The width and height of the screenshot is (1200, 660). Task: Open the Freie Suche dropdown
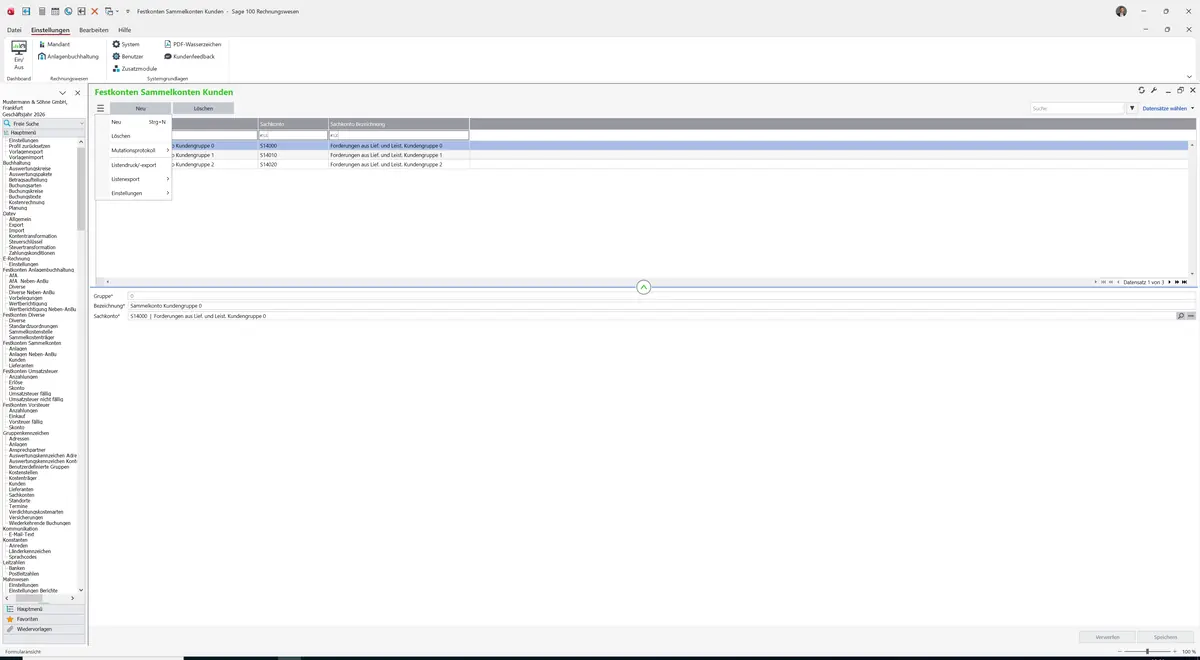81,124
